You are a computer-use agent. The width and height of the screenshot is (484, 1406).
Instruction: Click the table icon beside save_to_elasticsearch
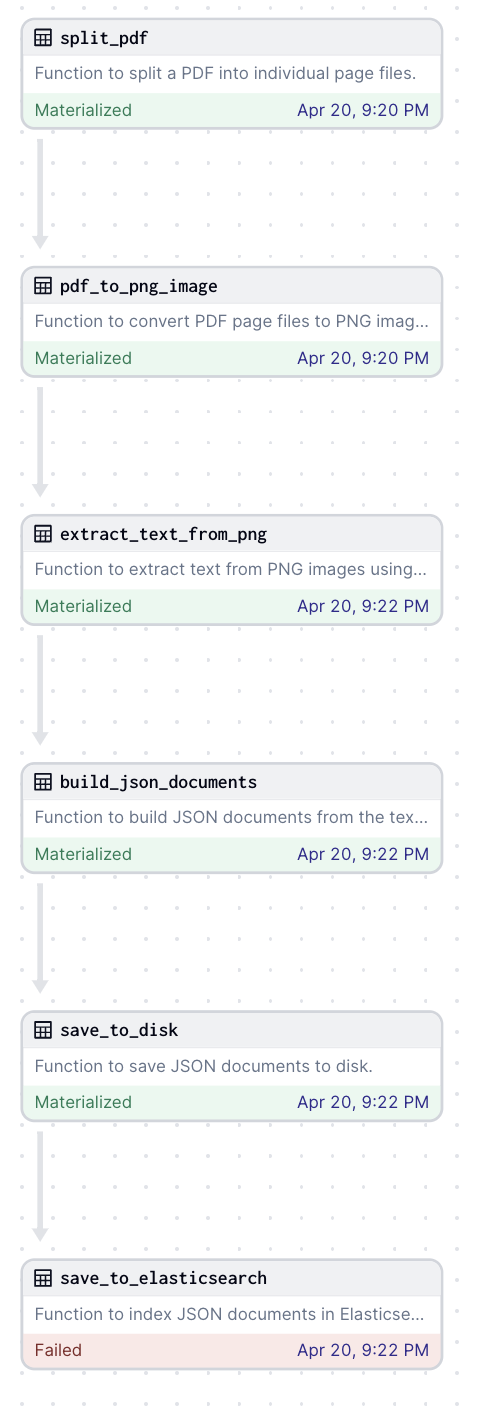(43, 1278)
